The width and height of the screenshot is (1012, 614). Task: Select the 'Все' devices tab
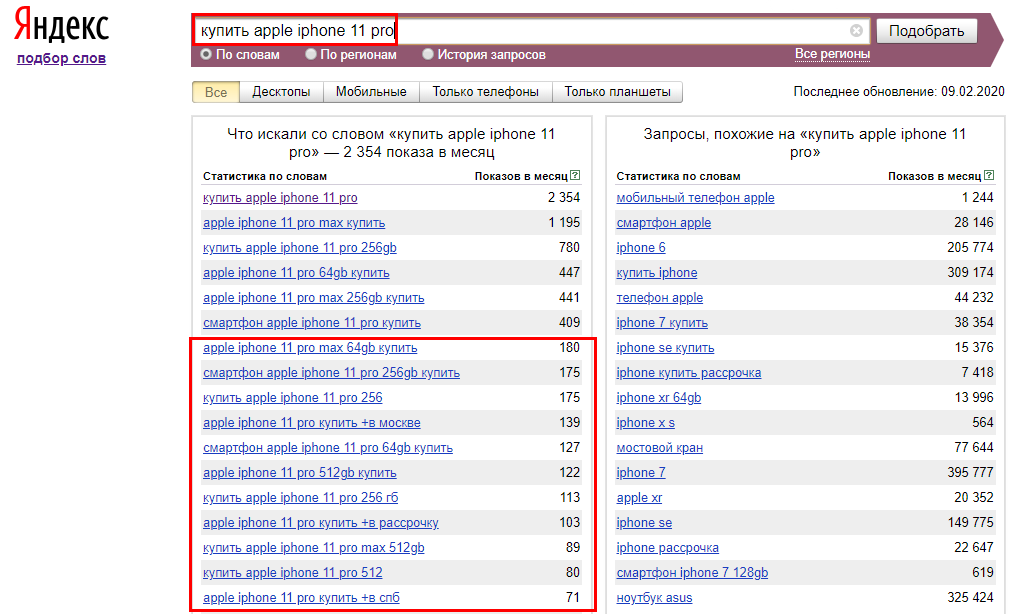[x=216, y=92]
